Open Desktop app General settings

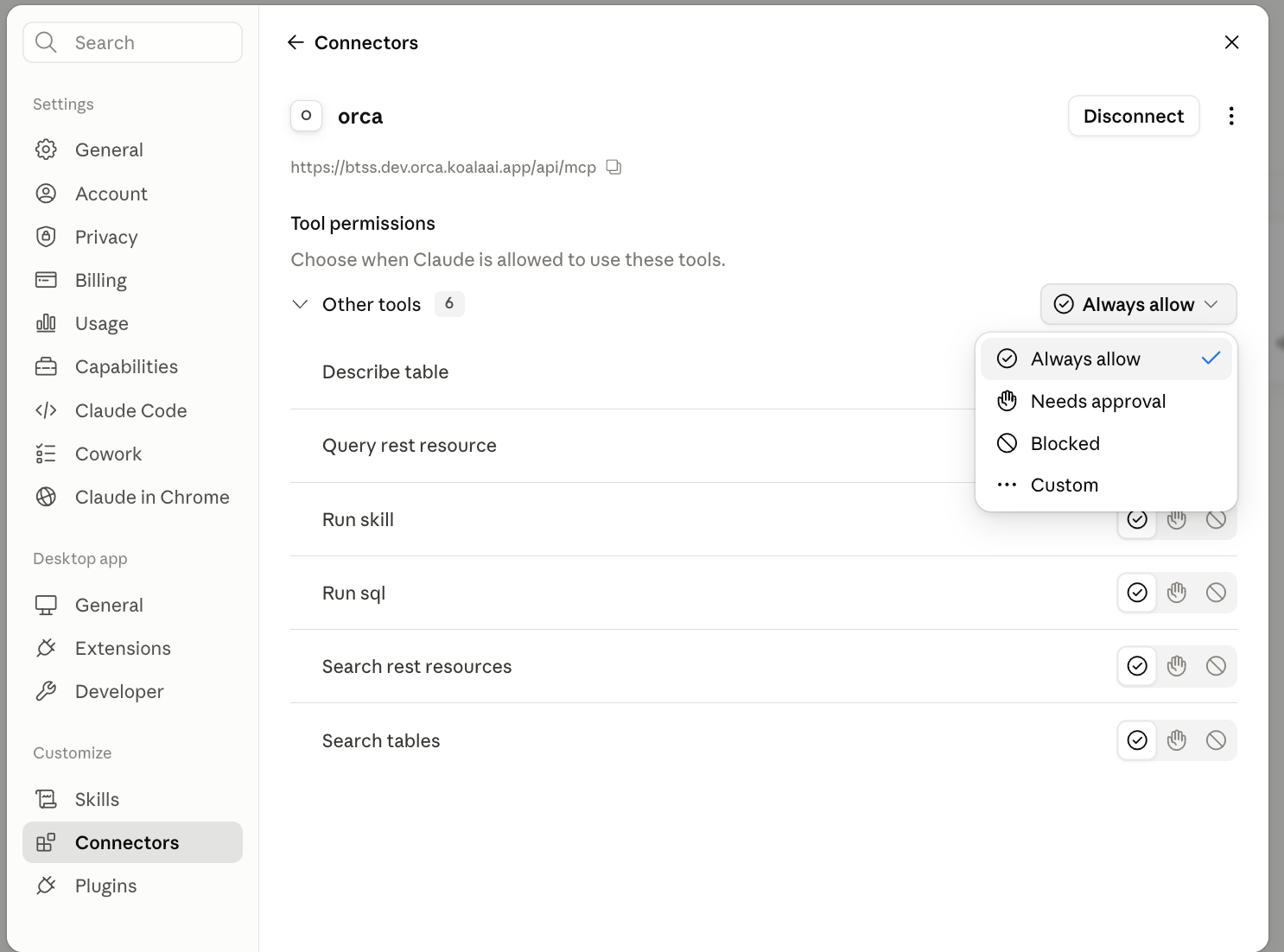pos(132,605)
